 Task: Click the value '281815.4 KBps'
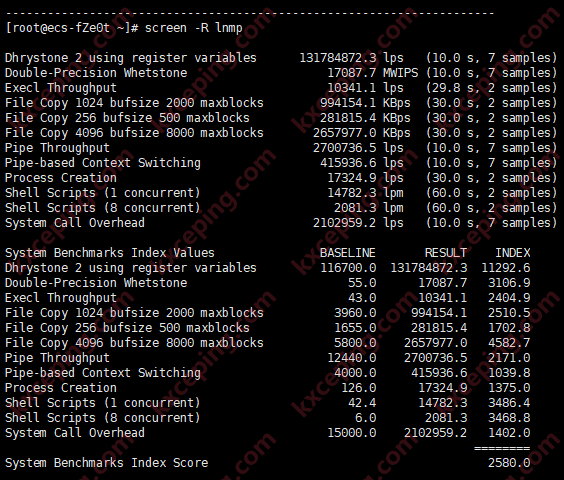click(365, 118)
